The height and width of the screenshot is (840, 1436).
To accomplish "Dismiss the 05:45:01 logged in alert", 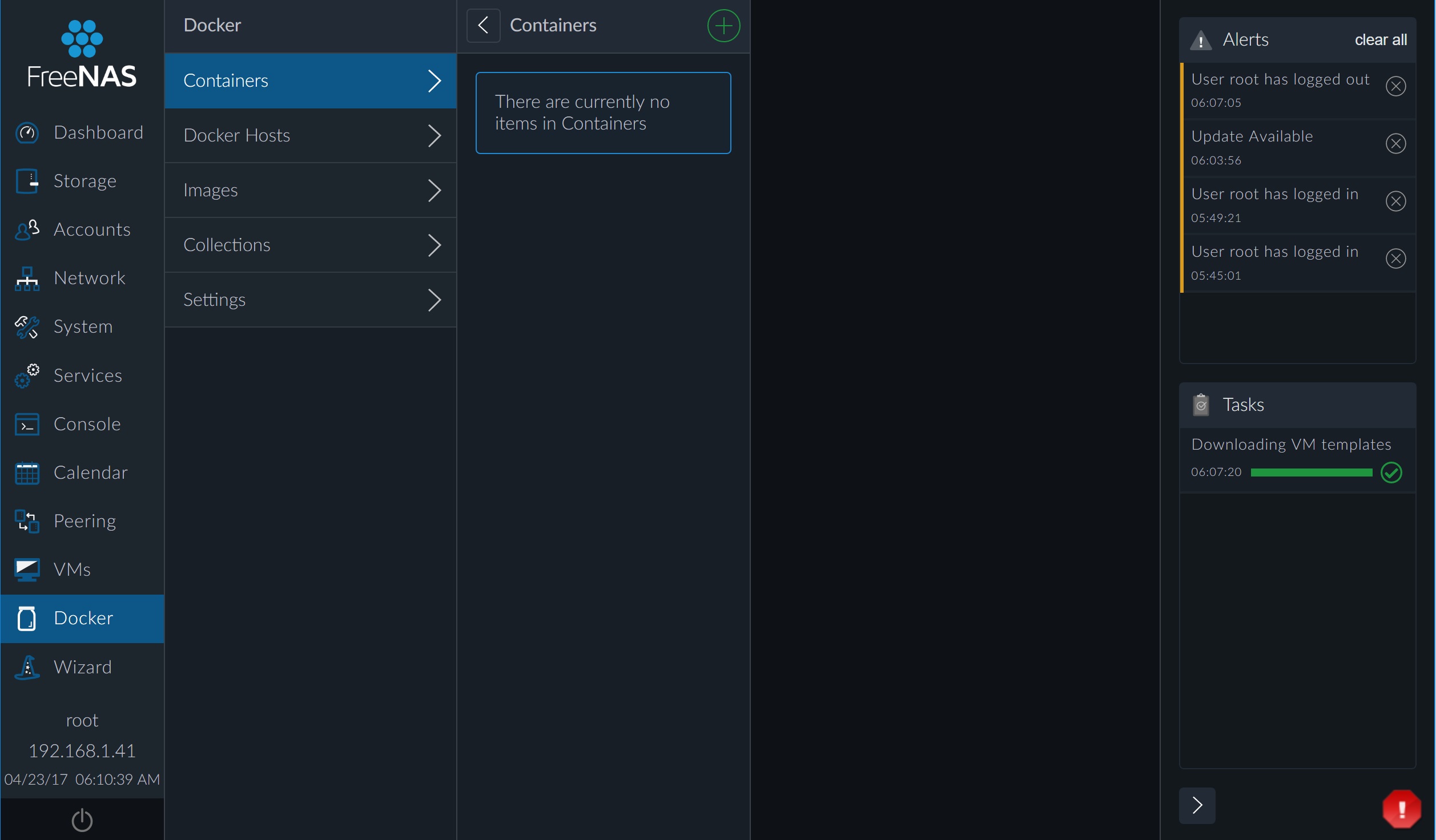I will pos(1395,259).
